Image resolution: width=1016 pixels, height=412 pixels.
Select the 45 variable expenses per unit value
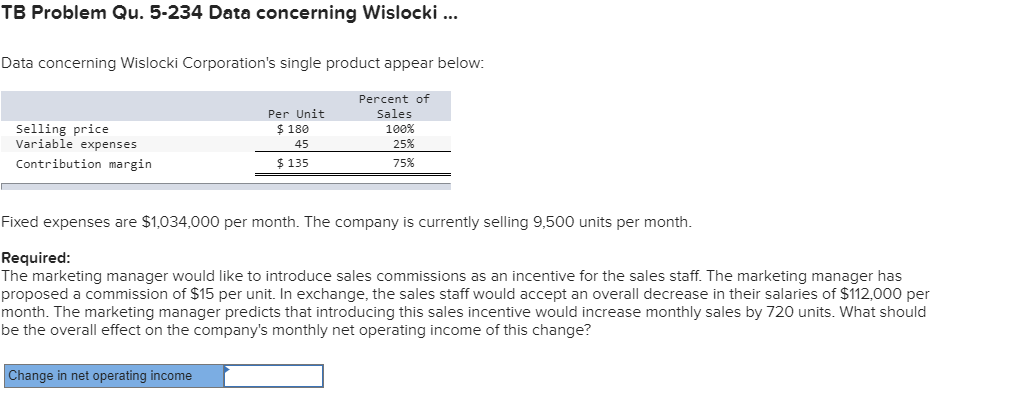pos(301,144)
